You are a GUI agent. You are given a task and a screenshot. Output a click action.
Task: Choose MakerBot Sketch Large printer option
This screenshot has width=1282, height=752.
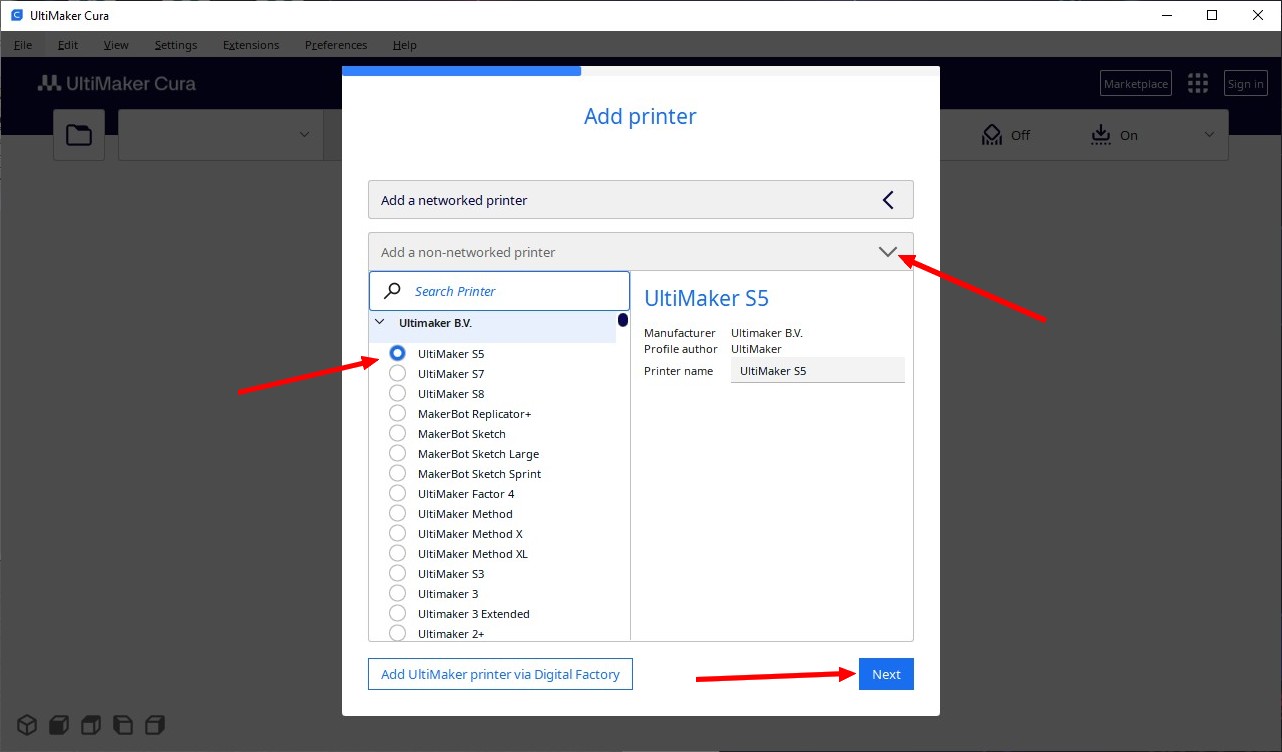398,454
